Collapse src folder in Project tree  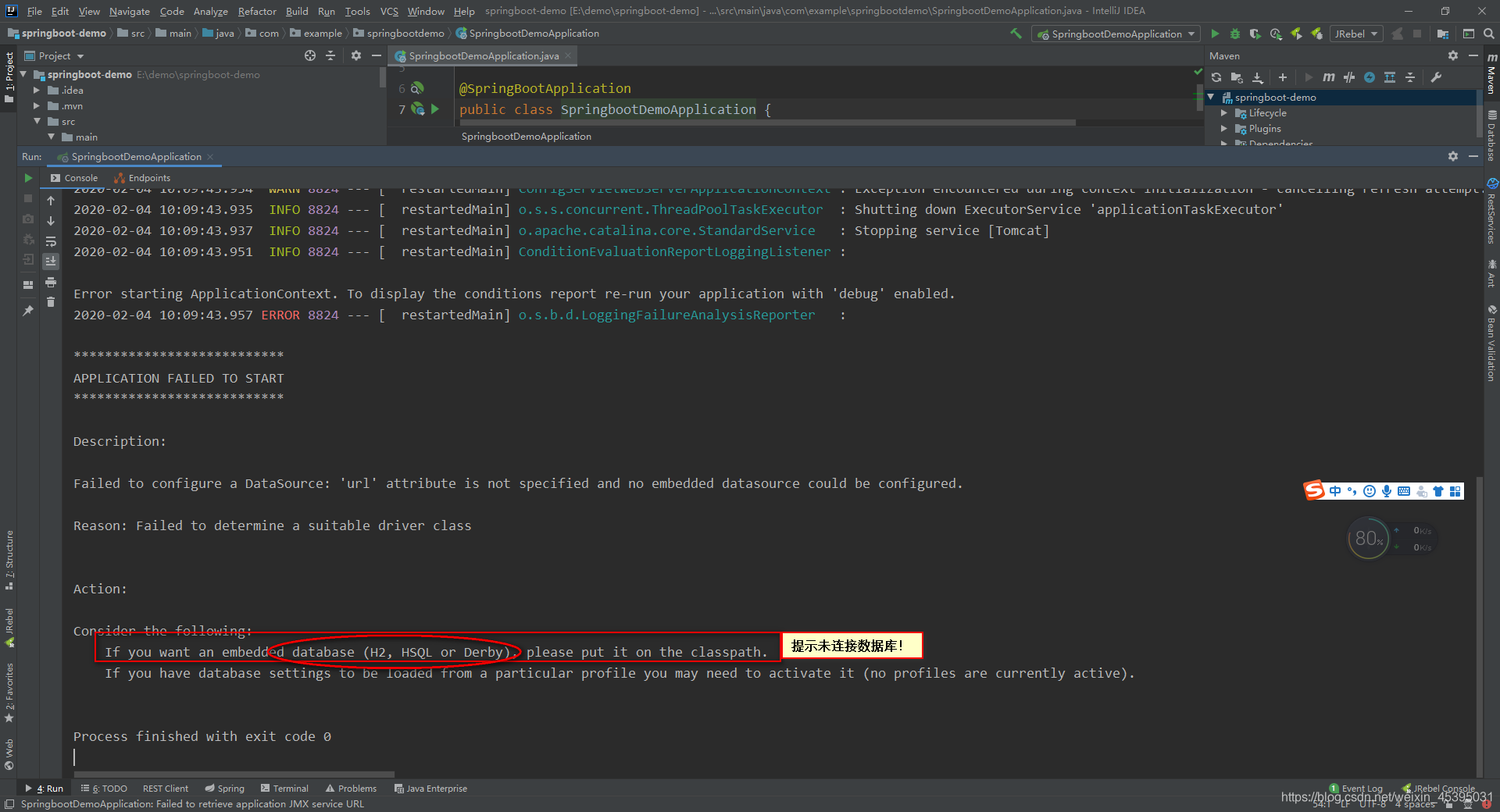point(37,121)
